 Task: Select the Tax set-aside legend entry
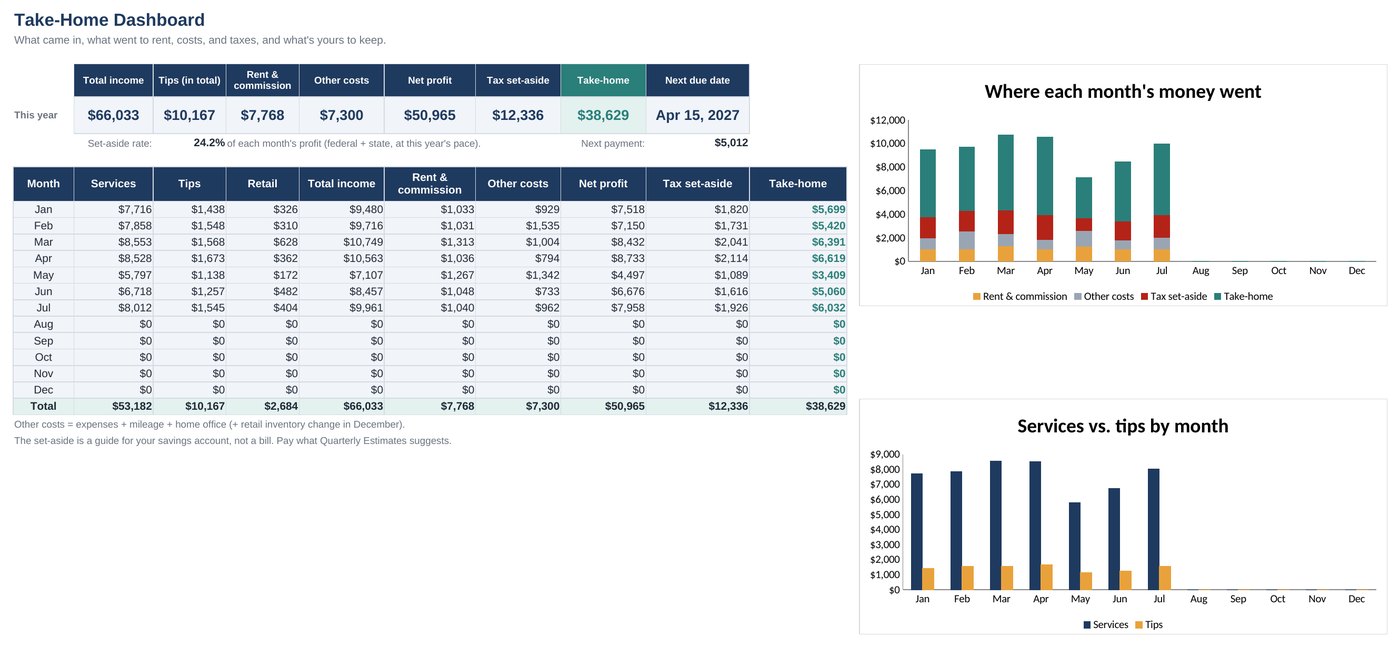[x=1173, y=296]
